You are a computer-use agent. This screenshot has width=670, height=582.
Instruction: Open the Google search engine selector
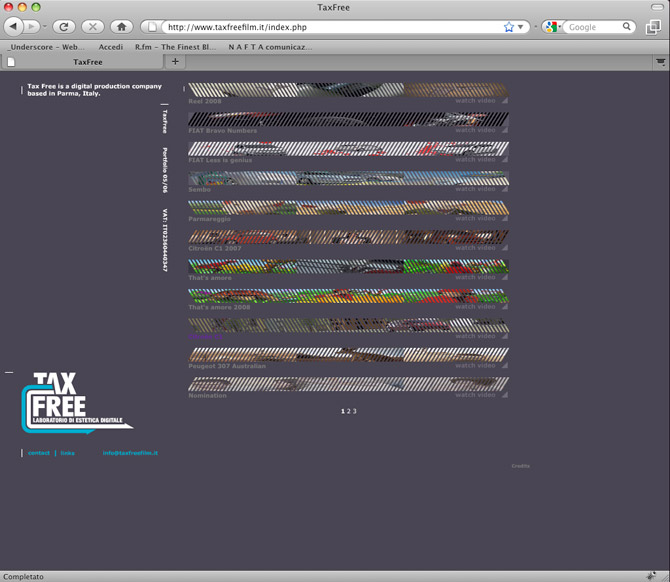552,27
